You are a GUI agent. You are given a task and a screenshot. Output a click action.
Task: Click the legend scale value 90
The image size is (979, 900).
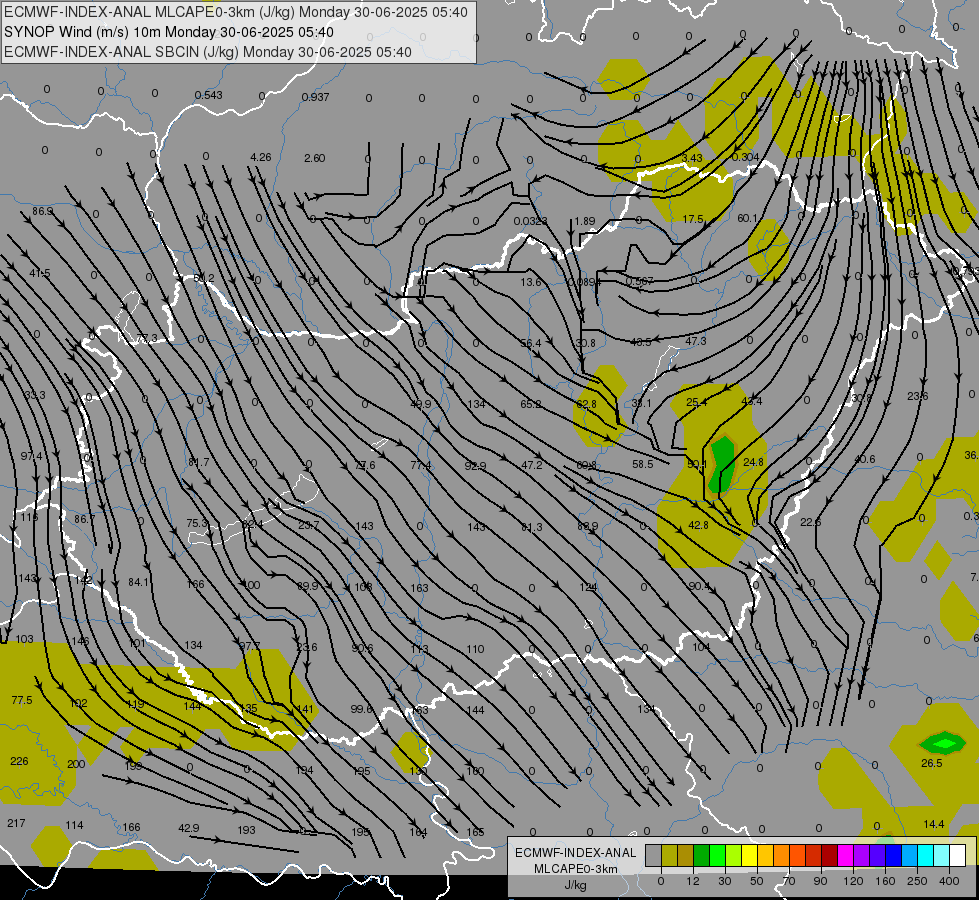click(820, 881)
